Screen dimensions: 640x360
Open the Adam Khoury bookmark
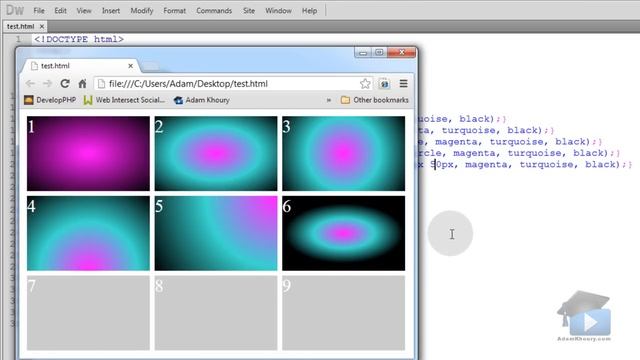tap(202, 100)
